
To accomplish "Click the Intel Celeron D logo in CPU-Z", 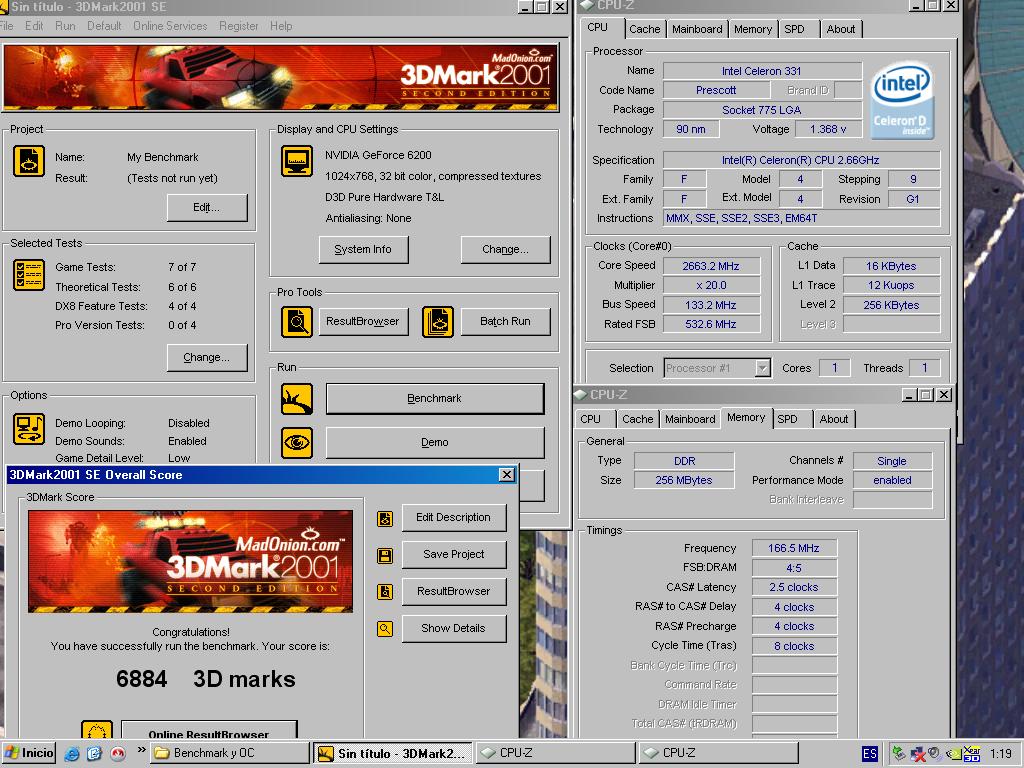I will click(902, 101).
